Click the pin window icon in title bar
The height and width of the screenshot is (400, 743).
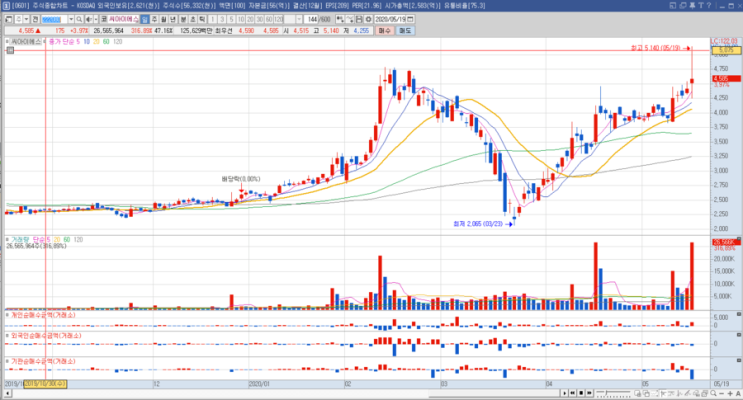692,5
